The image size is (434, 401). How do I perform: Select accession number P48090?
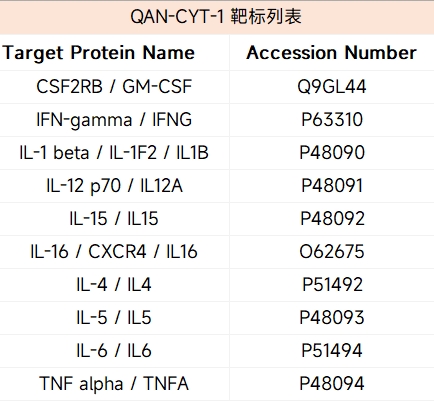click(x=332, y=153)
